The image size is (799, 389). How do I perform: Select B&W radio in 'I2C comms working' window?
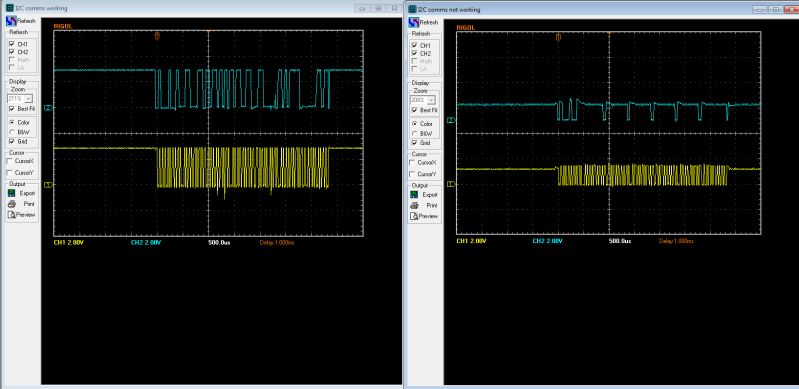12,132
